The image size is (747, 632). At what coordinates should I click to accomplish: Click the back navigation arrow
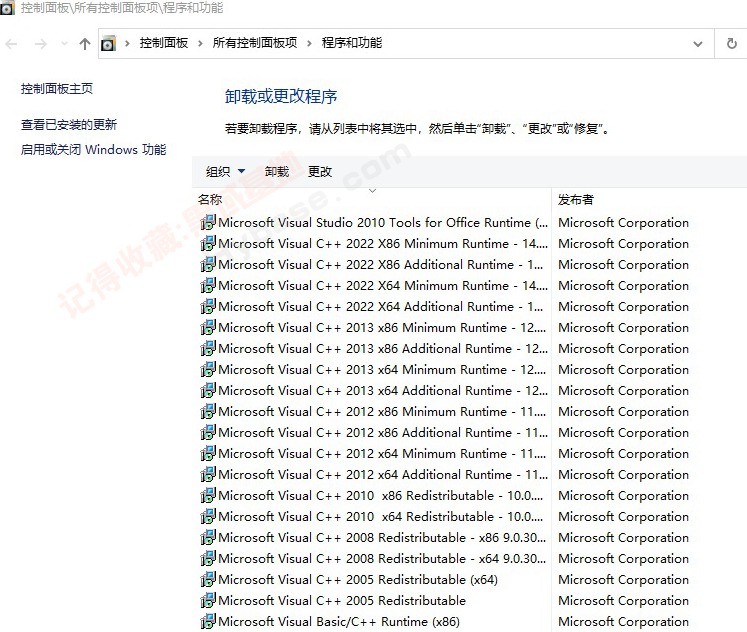point(11,44)
